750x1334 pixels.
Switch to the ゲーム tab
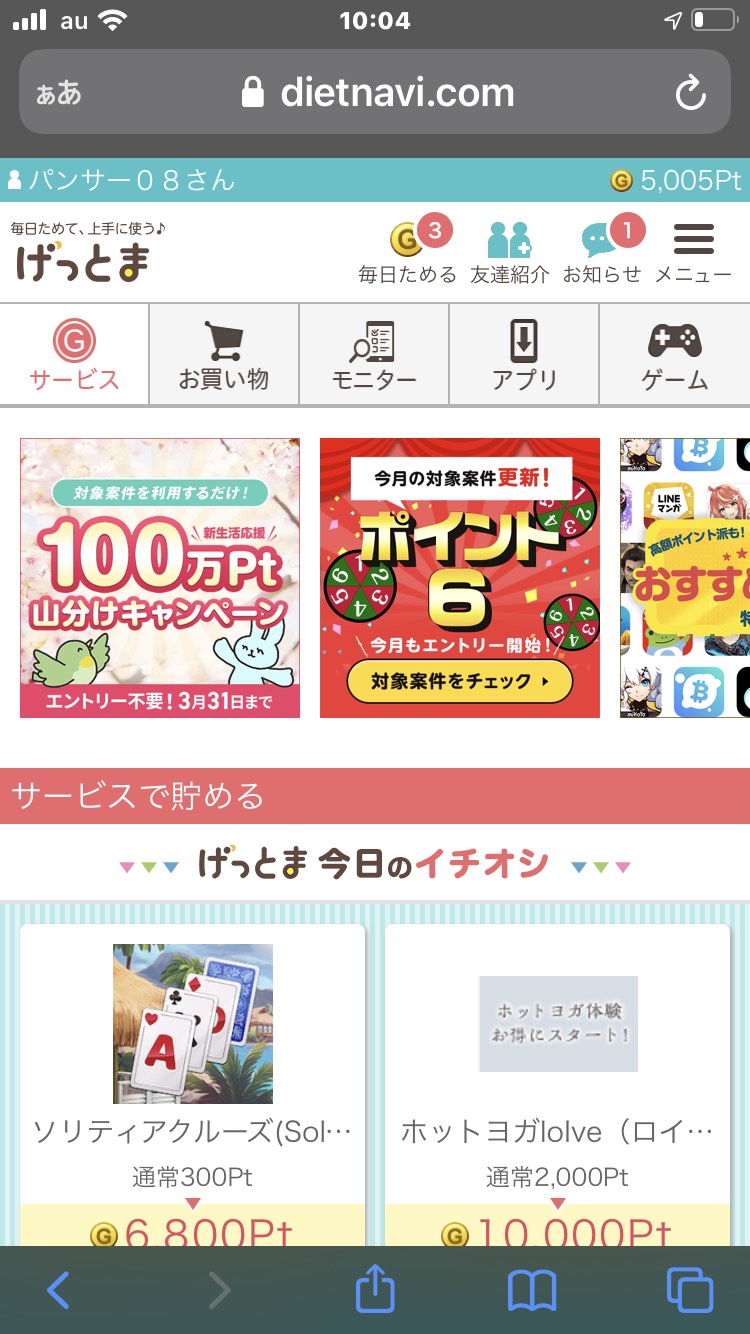[x=675, y=355]
